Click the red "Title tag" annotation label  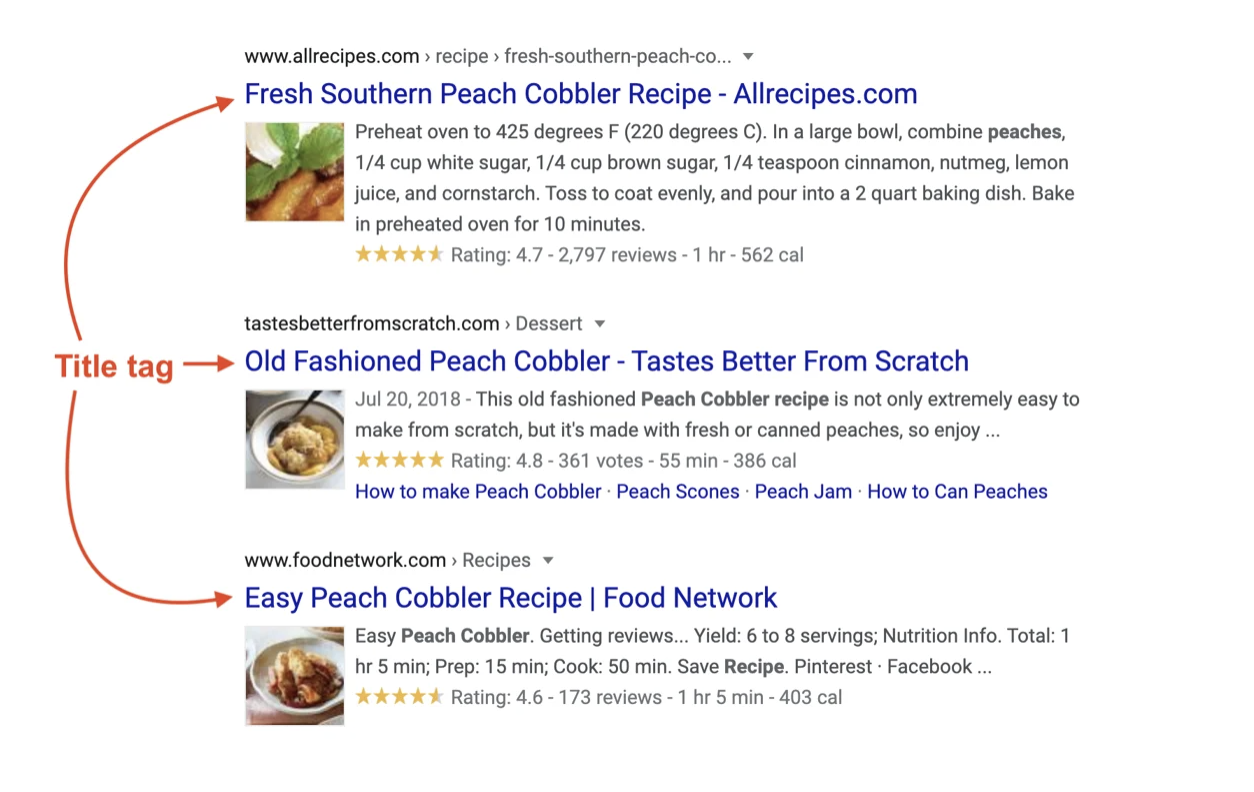point(114,366)
